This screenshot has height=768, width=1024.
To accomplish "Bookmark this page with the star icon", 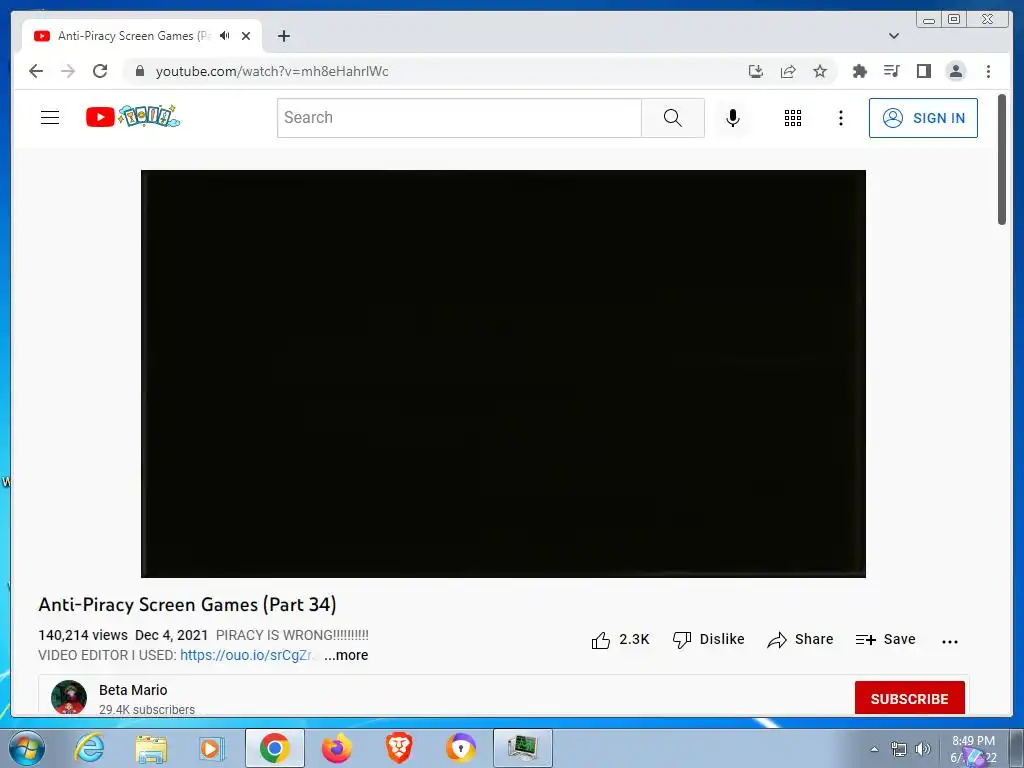I will pyautogui.click(x=820, y=71).
